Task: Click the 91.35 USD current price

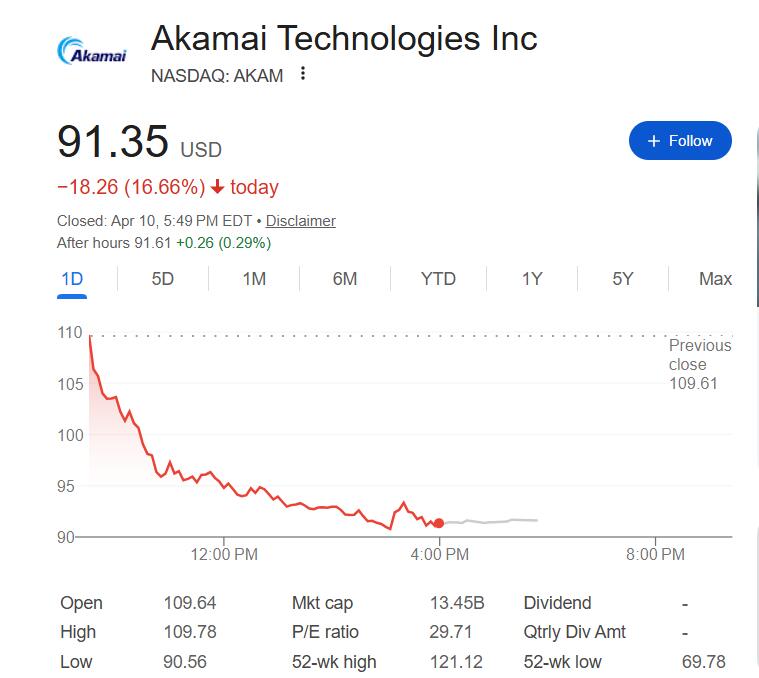Action: [x=113, y=142]
